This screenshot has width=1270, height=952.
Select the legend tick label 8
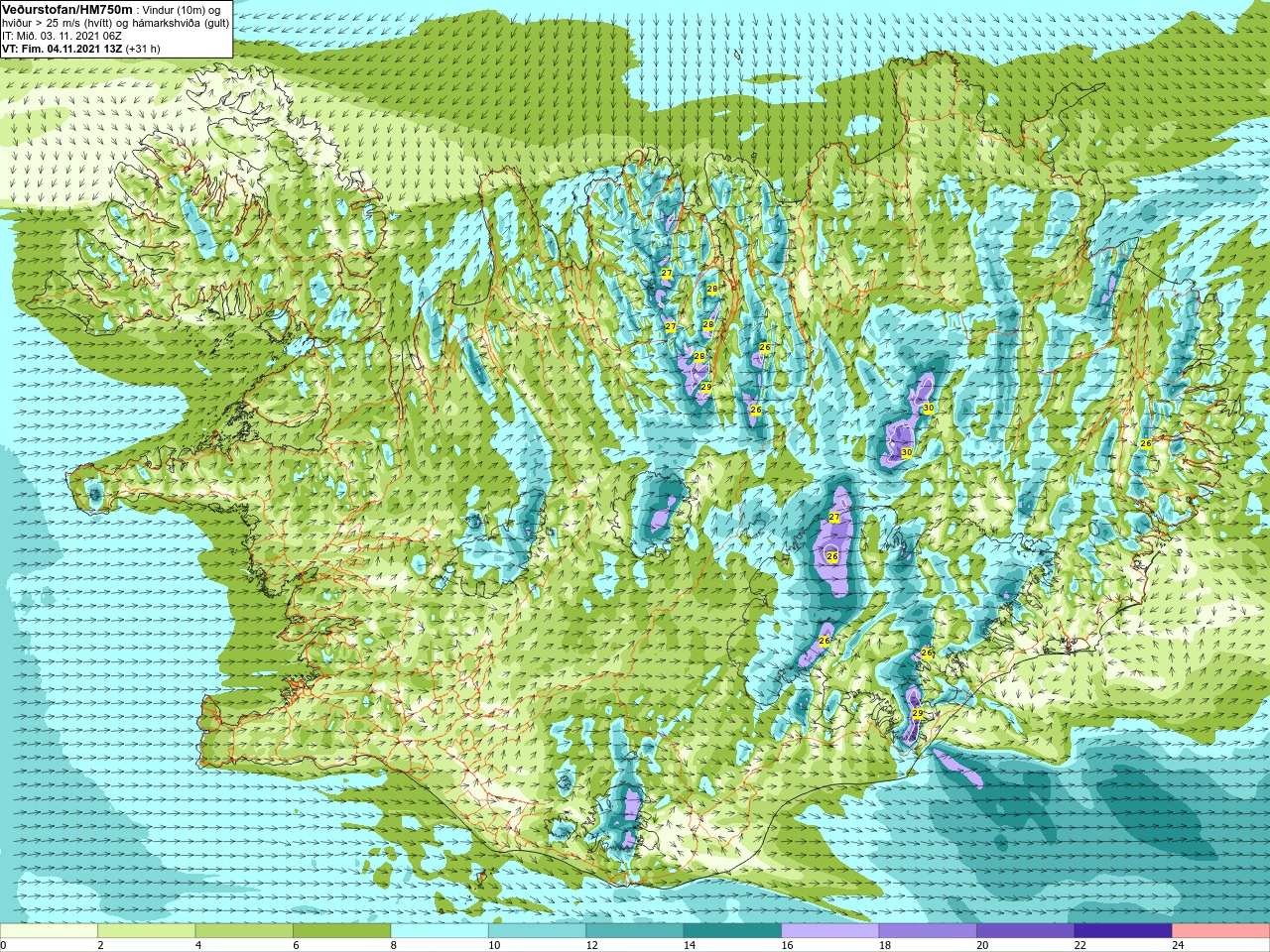(394, 945)
